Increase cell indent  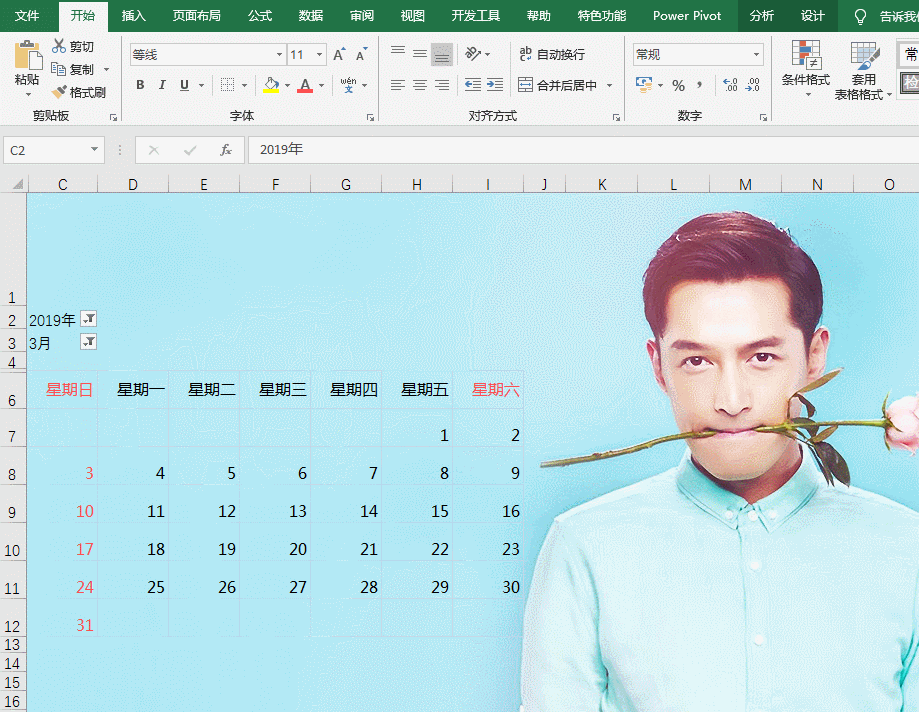click(495, 85)
